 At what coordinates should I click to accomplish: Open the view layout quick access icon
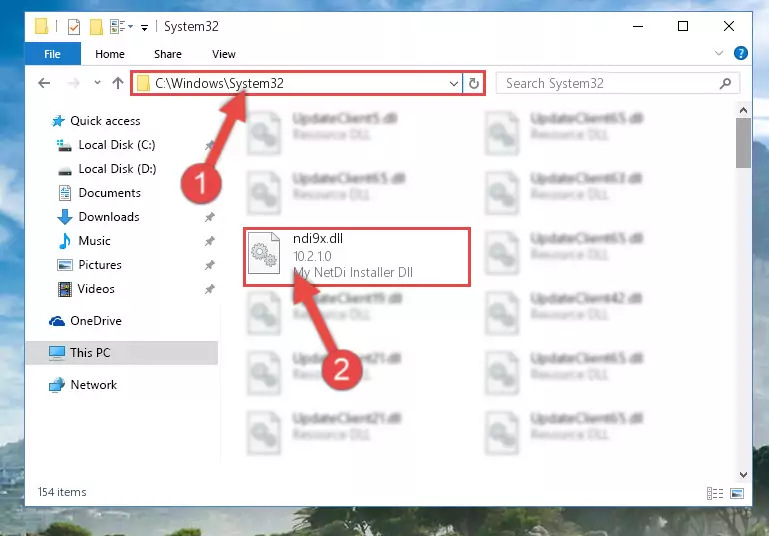121,26
